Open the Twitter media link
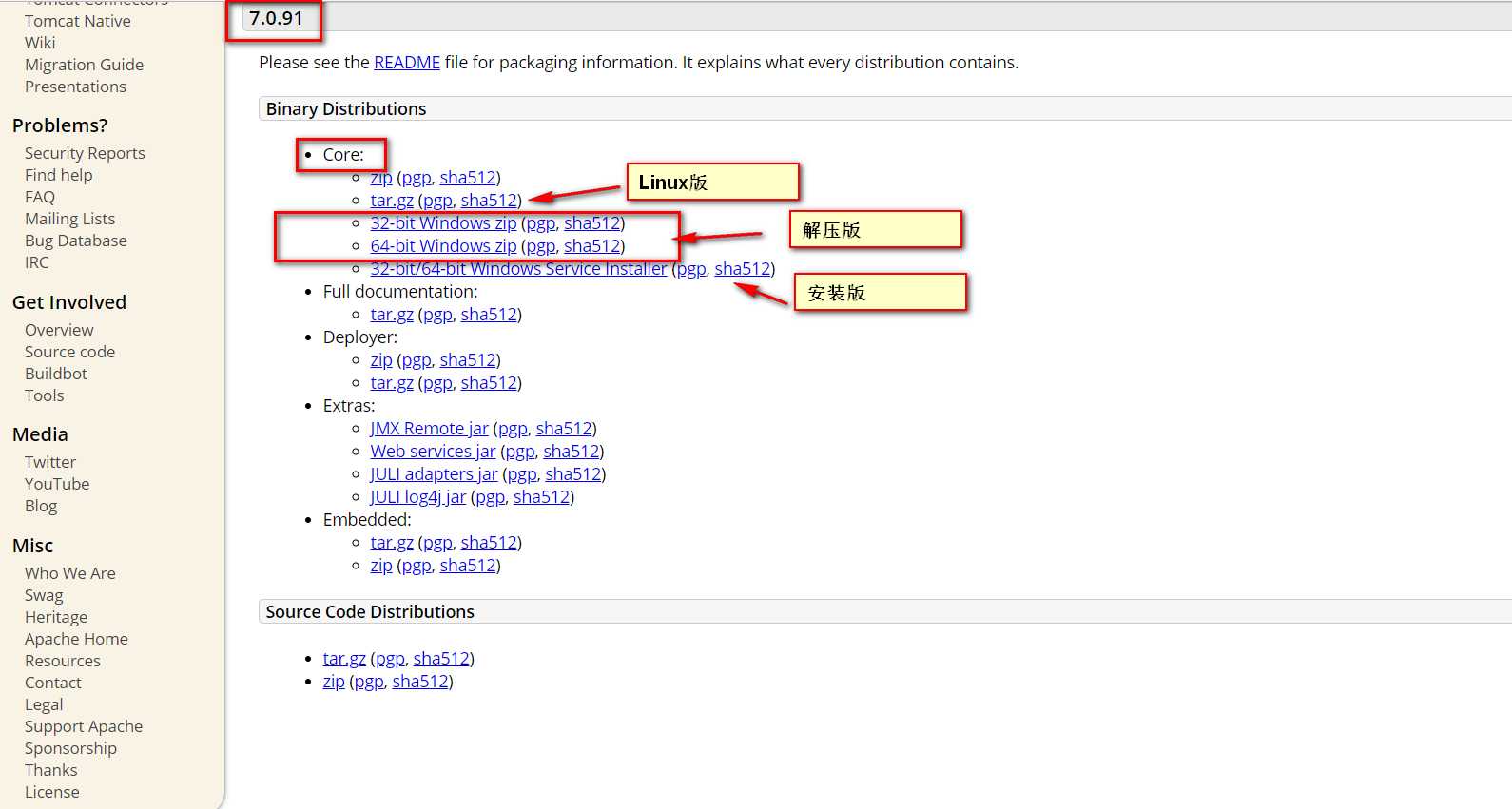Screen dimensions: 1512x809 (50, 462)
